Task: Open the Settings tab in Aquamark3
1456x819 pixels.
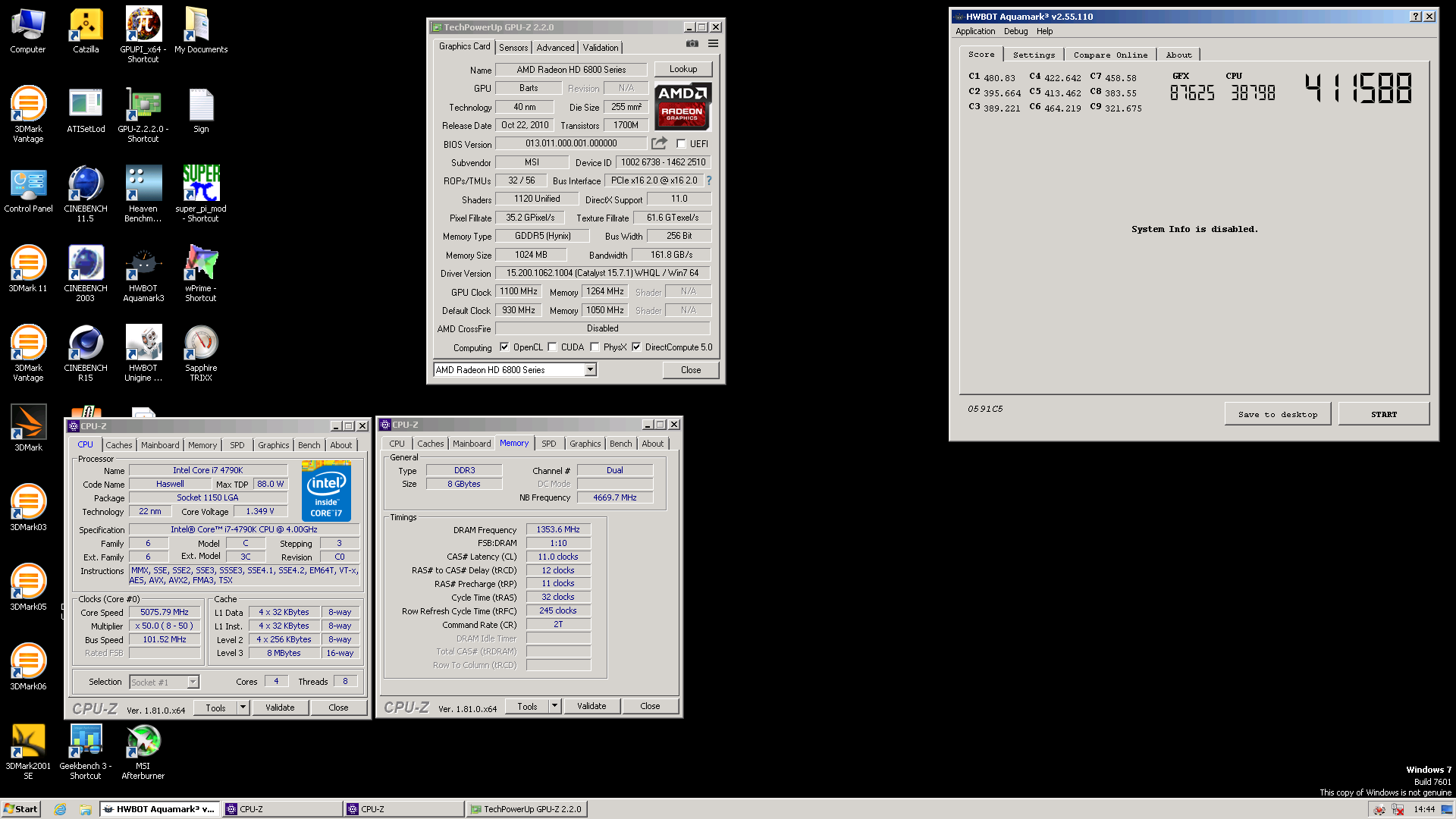Action: tap(1034, 55)
